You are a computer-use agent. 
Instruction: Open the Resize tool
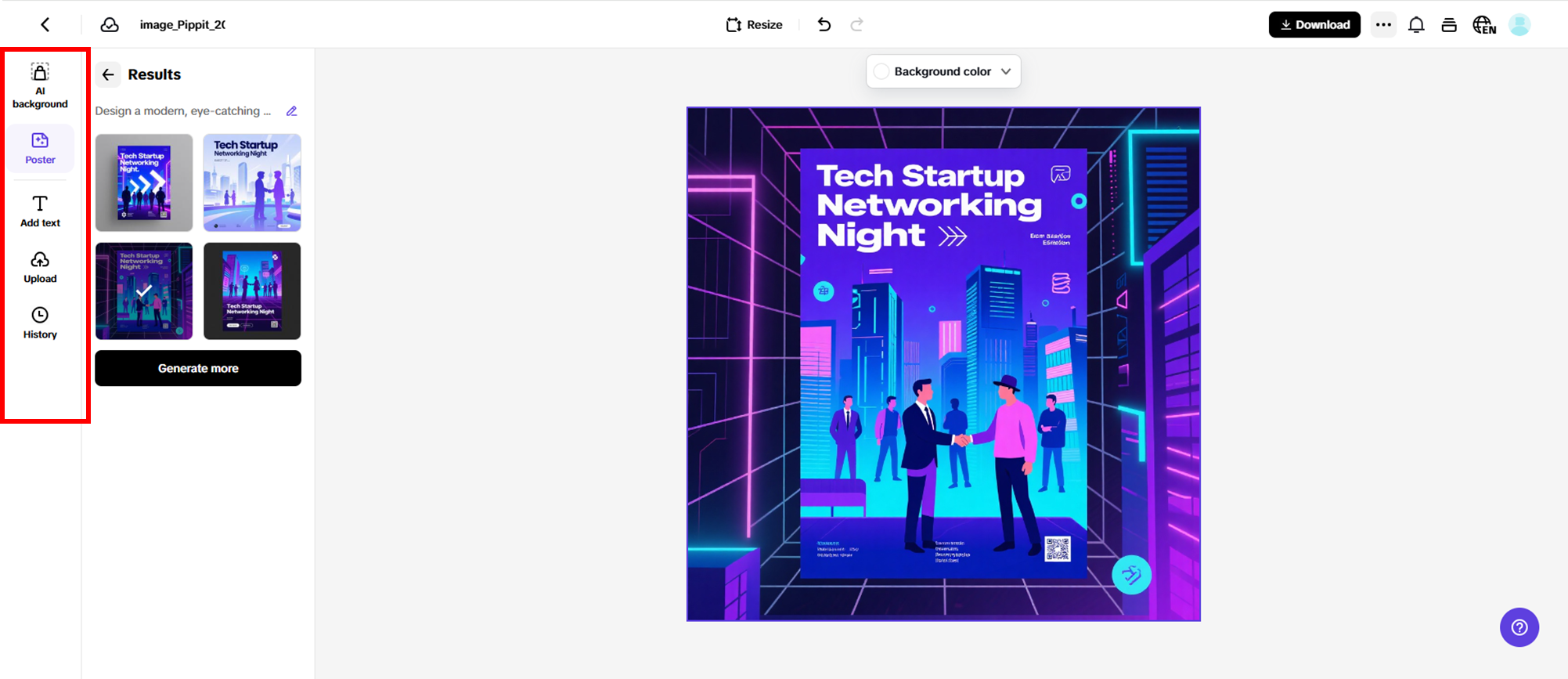click(x=754, y=25)
